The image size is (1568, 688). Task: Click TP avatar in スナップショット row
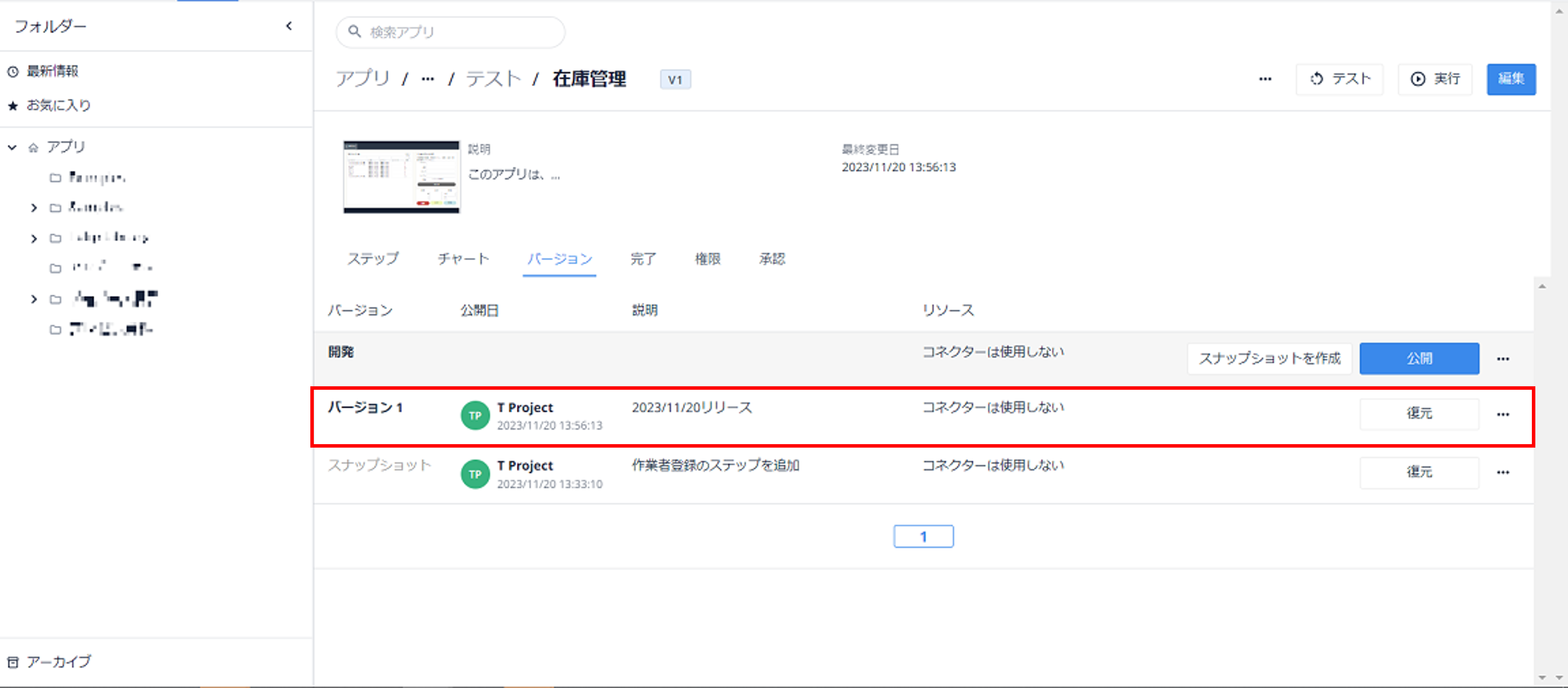click(475, 474)
